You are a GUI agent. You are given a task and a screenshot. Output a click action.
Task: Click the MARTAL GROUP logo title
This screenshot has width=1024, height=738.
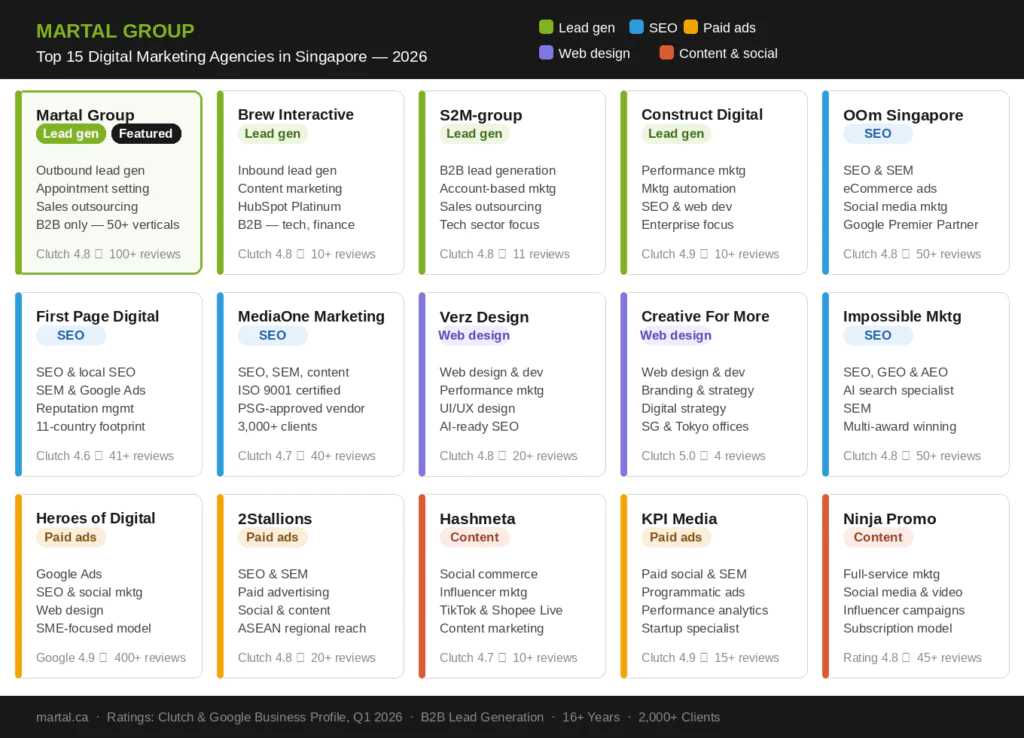(x=115, y=31)
